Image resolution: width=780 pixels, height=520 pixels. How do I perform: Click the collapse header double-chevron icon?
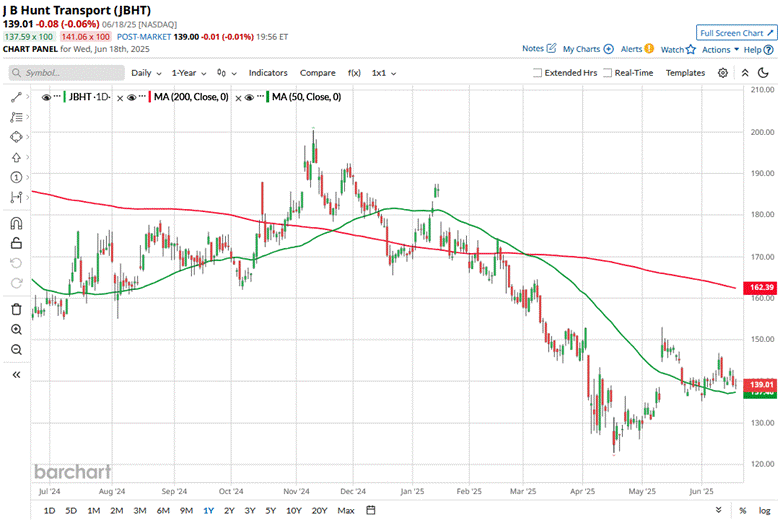click(745, 73)
